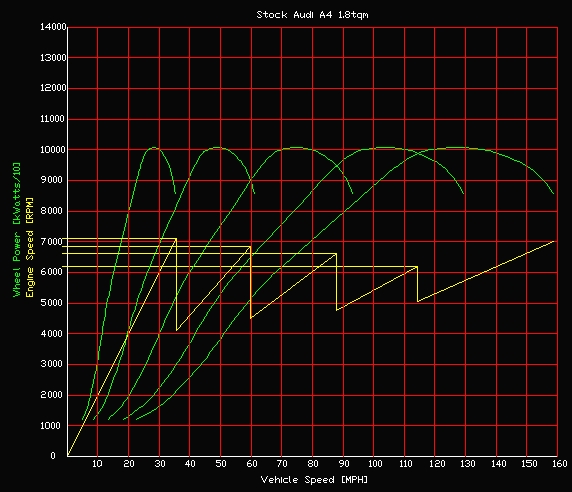The image size is (572, 492).
Task: Click the yellow 'Engine Speed [RPM]' axis label
Action: coord(30,247)
